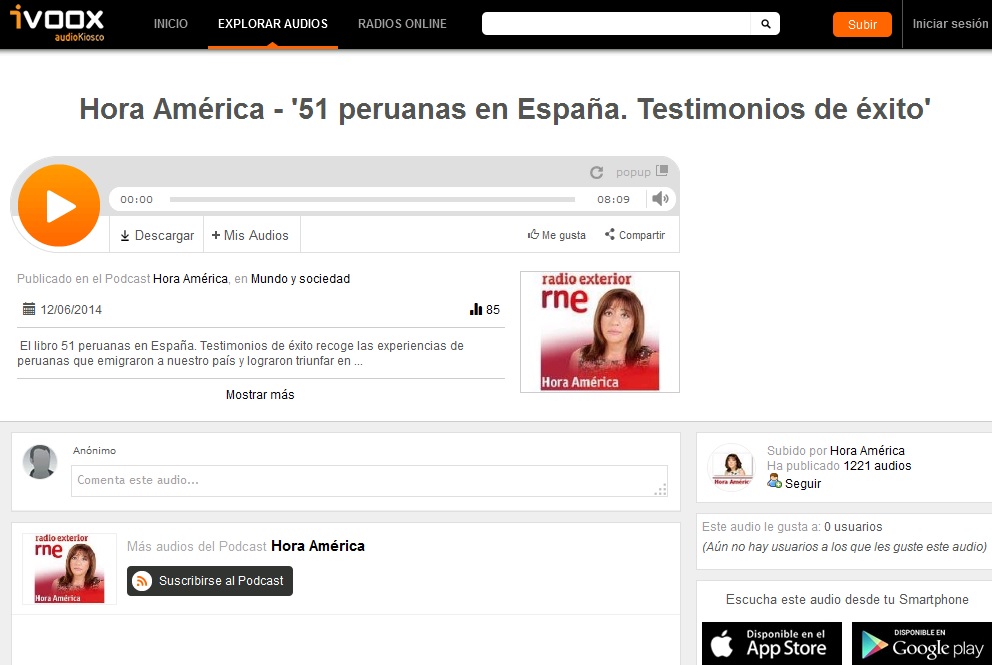Click the audio progress bar
This screenshot has width=992, height=665.
click(x=372, y=199)
